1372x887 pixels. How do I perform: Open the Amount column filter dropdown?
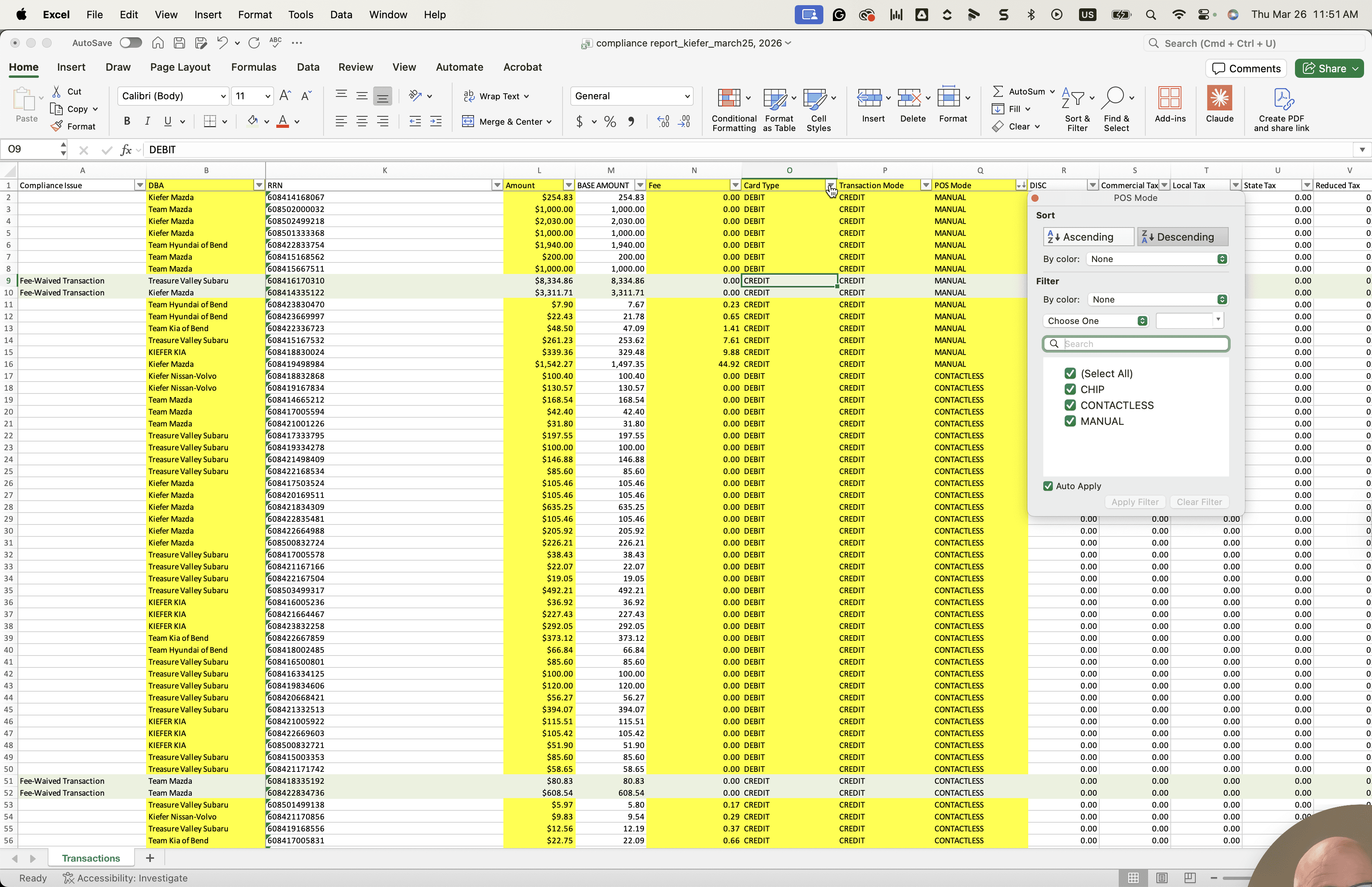tap(568, 185)
